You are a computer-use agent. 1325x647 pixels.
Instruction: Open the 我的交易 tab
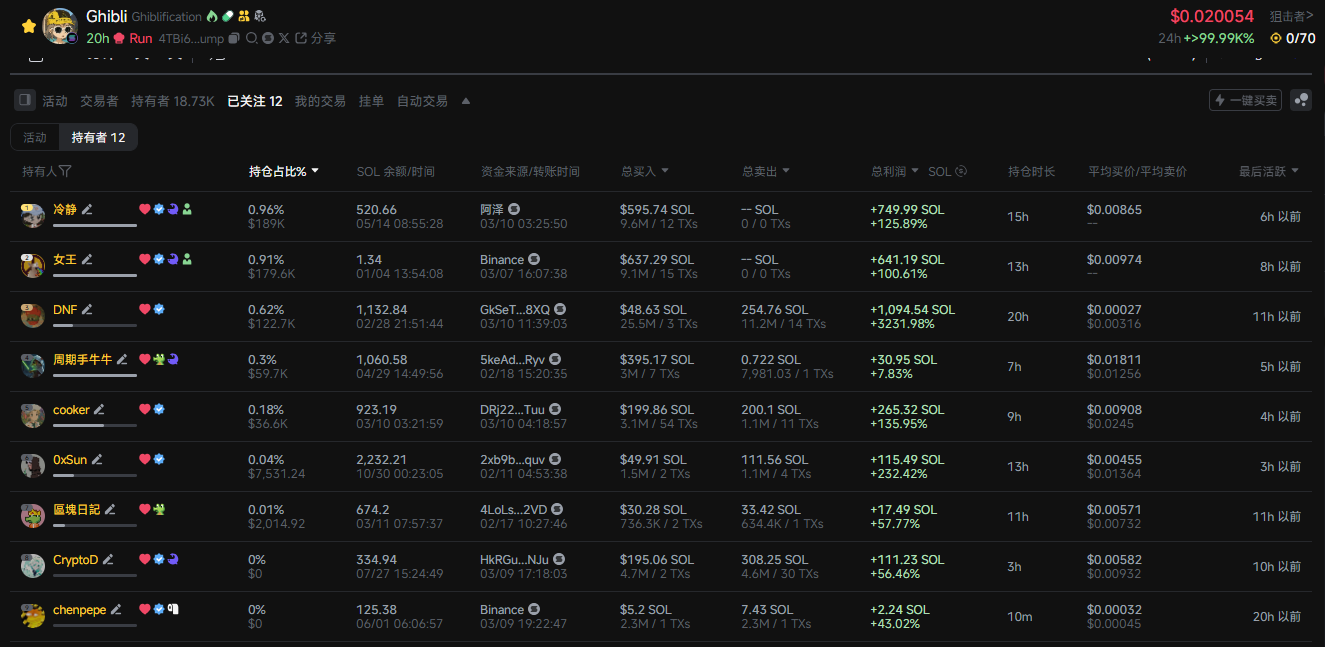(320, 101)
